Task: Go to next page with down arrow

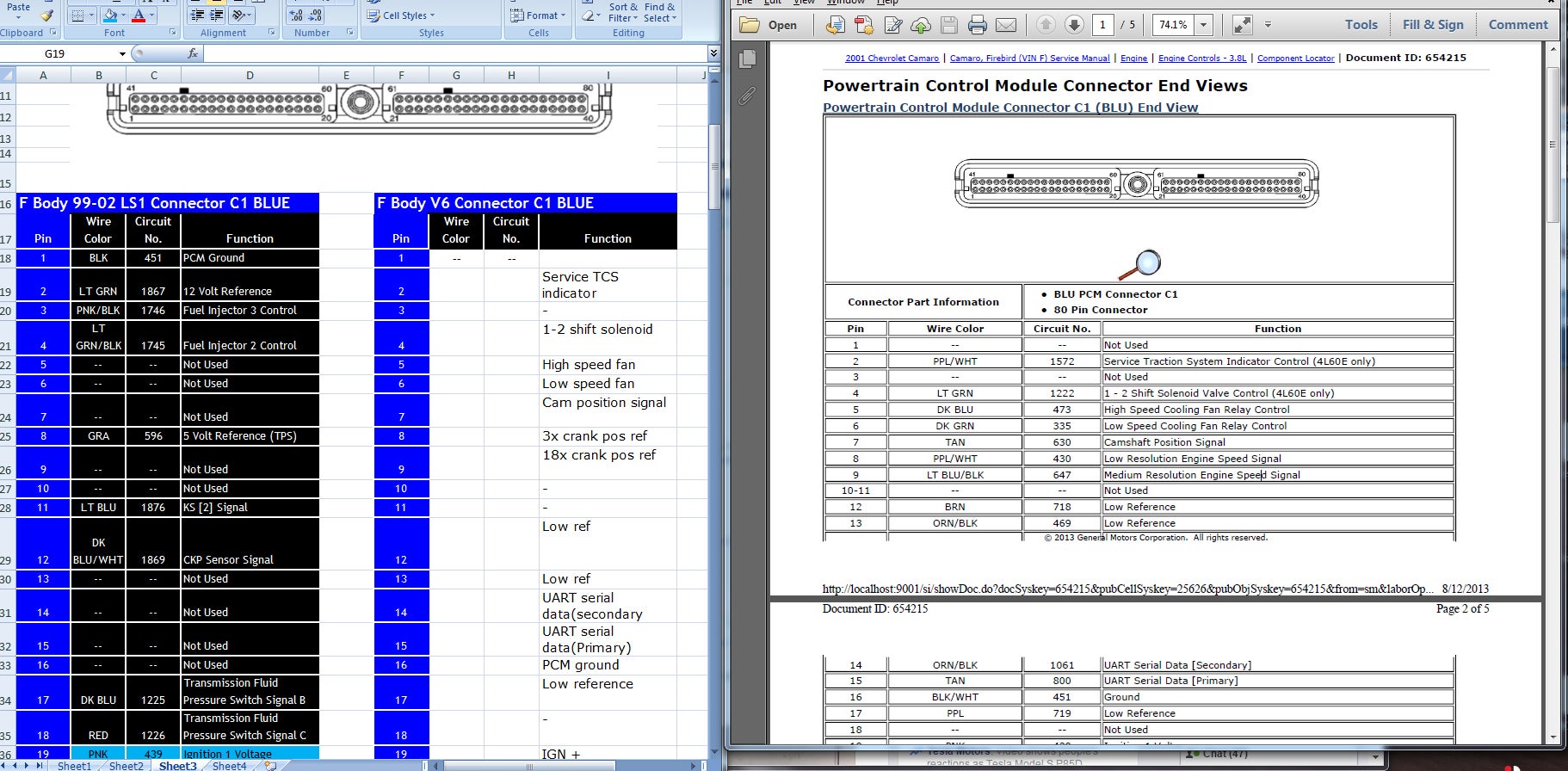Action: [x=1074, y=25]
